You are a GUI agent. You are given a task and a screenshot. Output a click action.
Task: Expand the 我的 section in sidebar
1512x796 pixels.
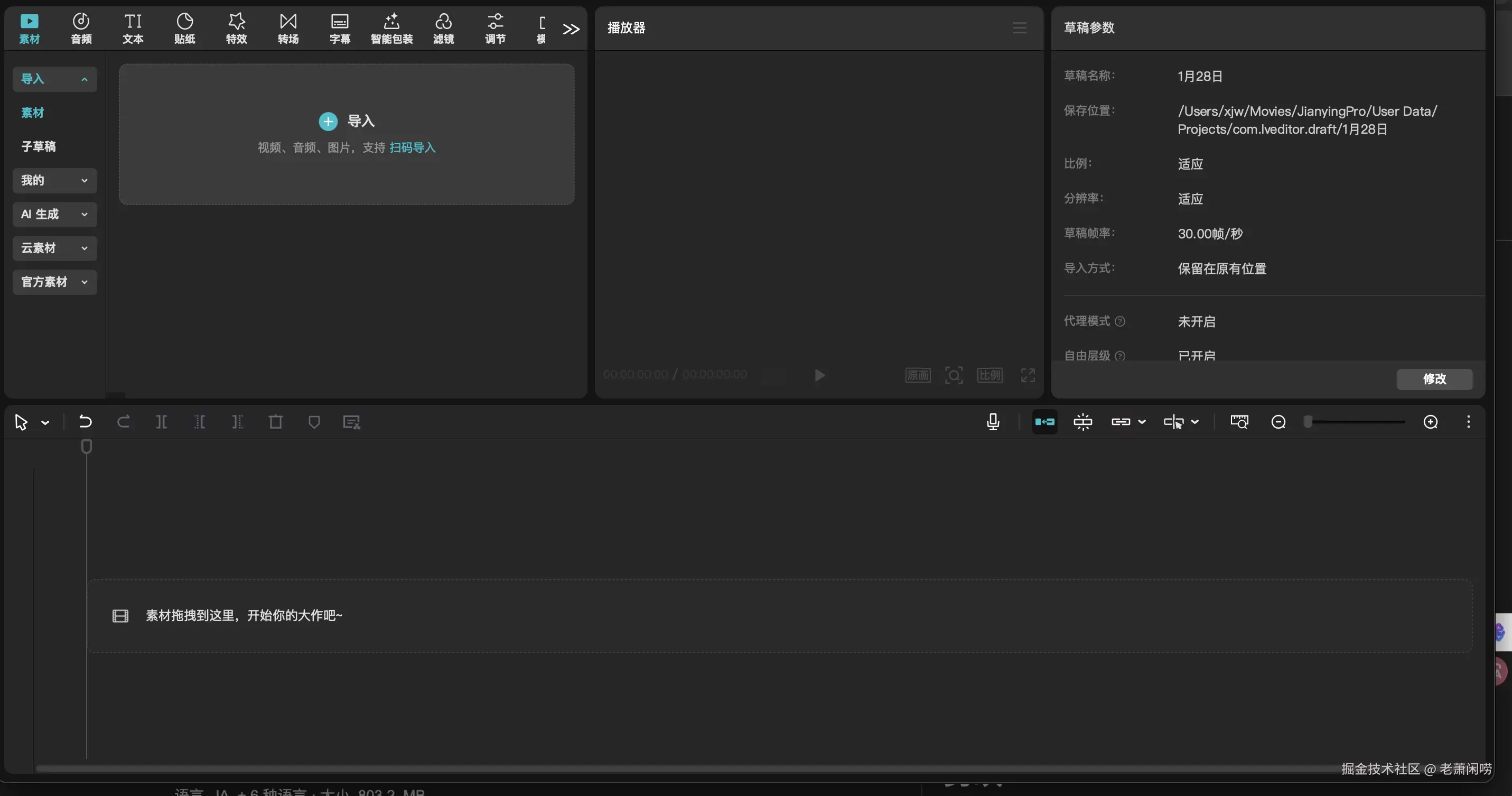point(54,180)
